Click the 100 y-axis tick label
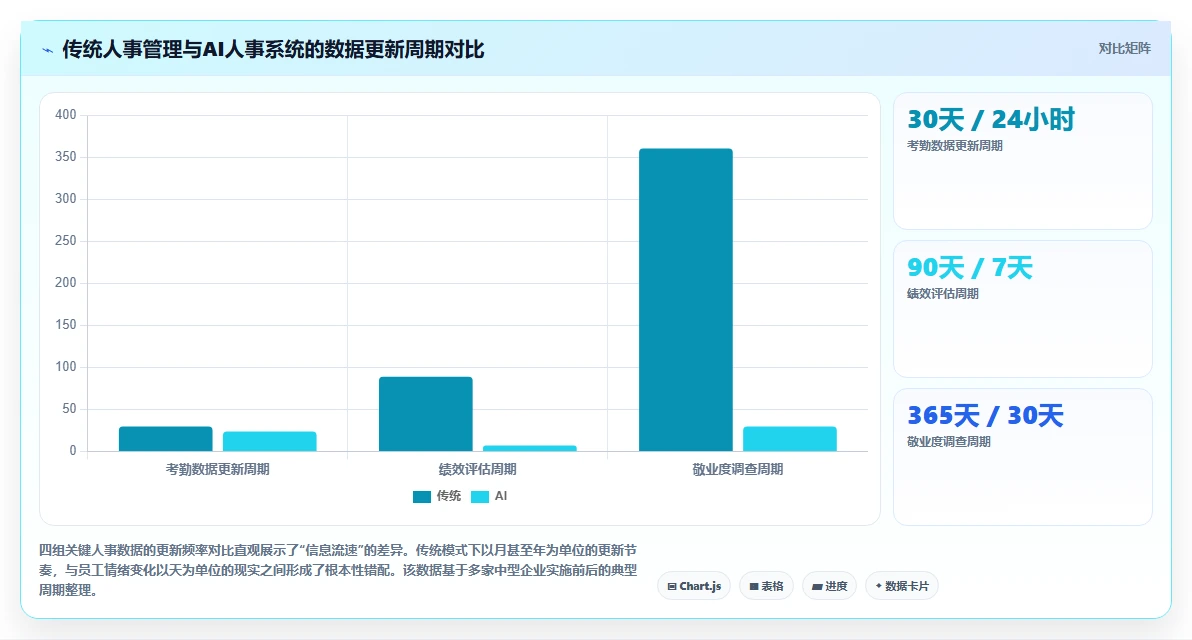Viewport: 1192px width, 640px height. (66, 367)
